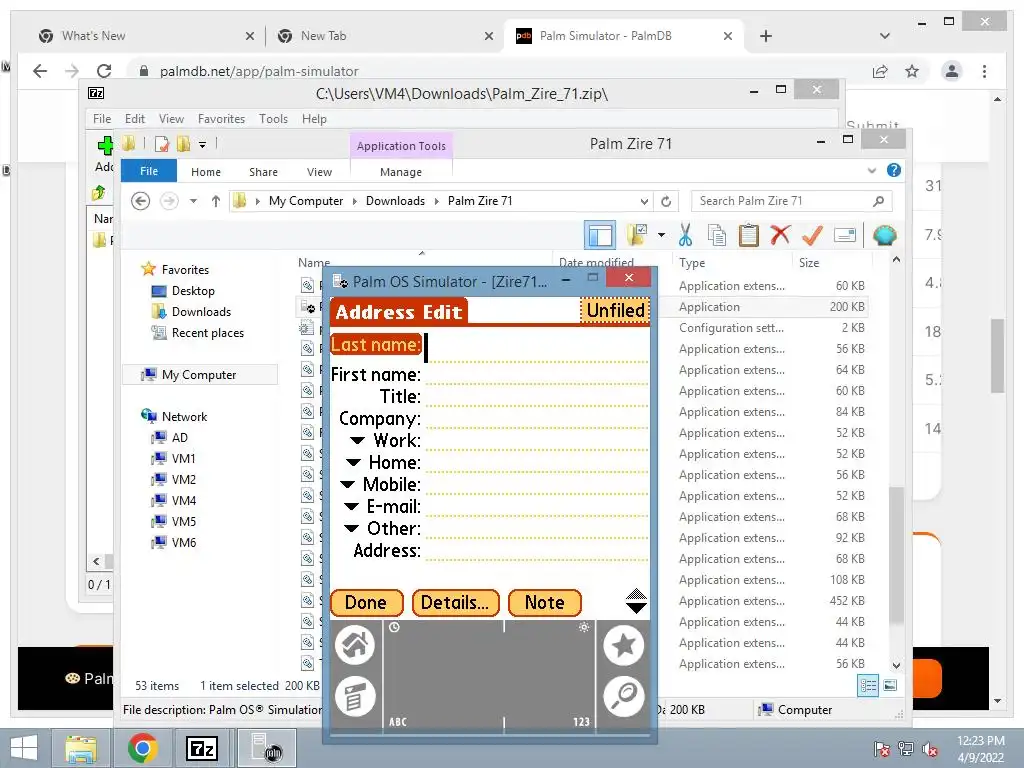
Task: Open File Explorer from the taskbar
Action: pos(81,748)
